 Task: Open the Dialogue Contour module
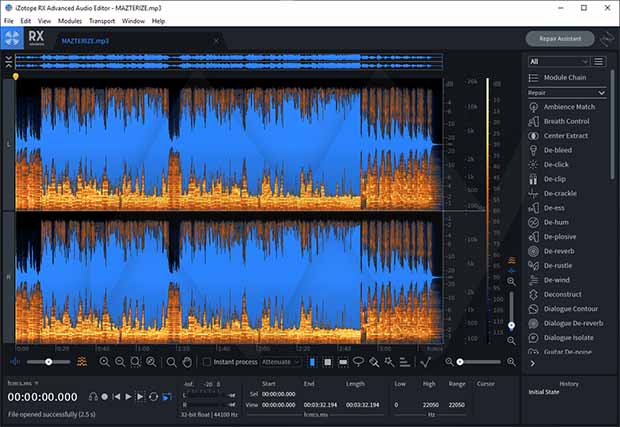point(563,309)
